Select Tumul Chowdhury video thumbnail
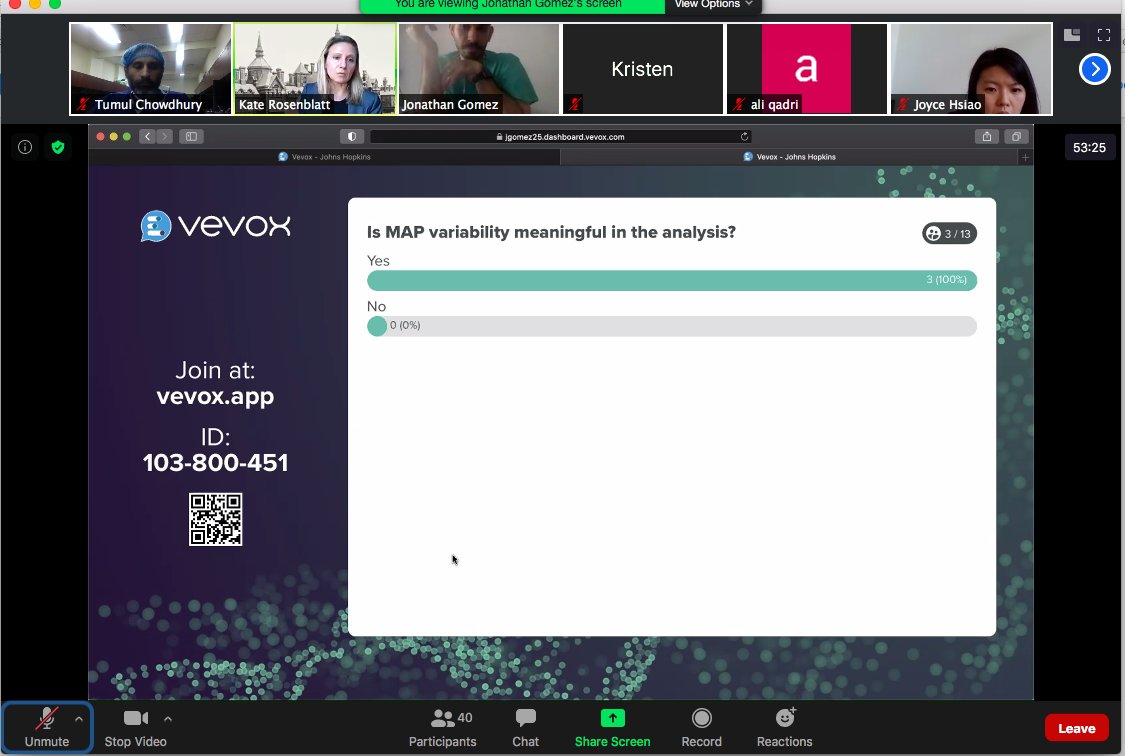Viewport: 1125px width, 756px height. (151, 69)
